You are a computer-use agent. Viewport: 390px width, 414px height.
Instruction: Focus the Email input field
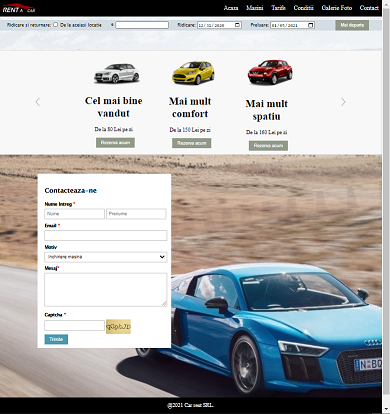click(106, 235)
